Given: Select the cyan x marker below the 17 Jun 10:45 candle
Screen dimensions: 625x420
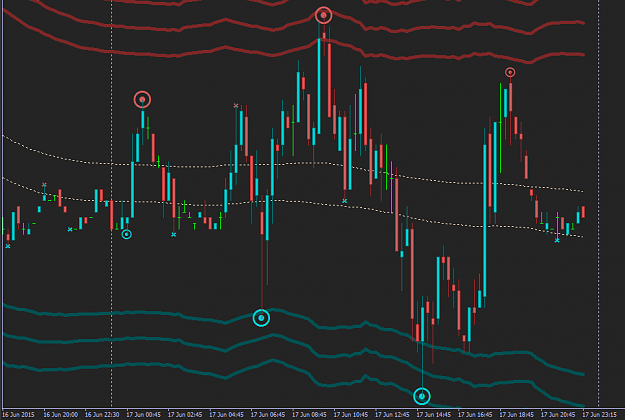Looking at the screenshot, I should [x=344, y=201].
